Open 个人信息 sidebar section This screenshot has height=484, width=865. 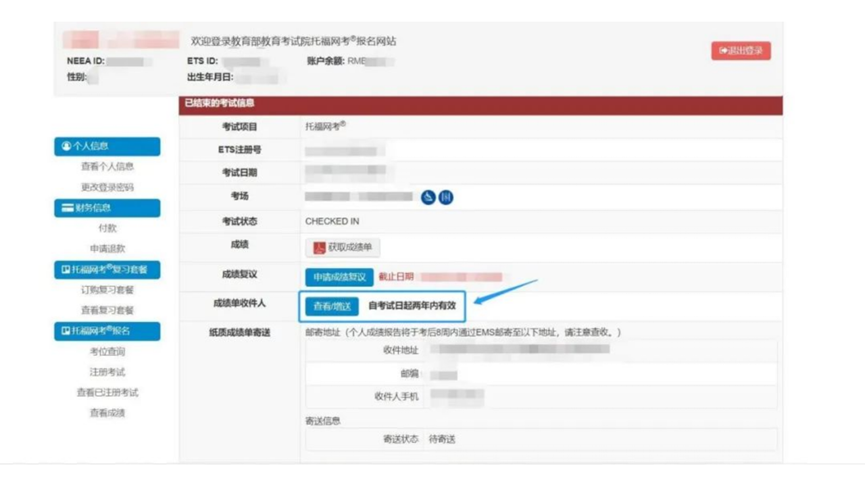(107, 146)
